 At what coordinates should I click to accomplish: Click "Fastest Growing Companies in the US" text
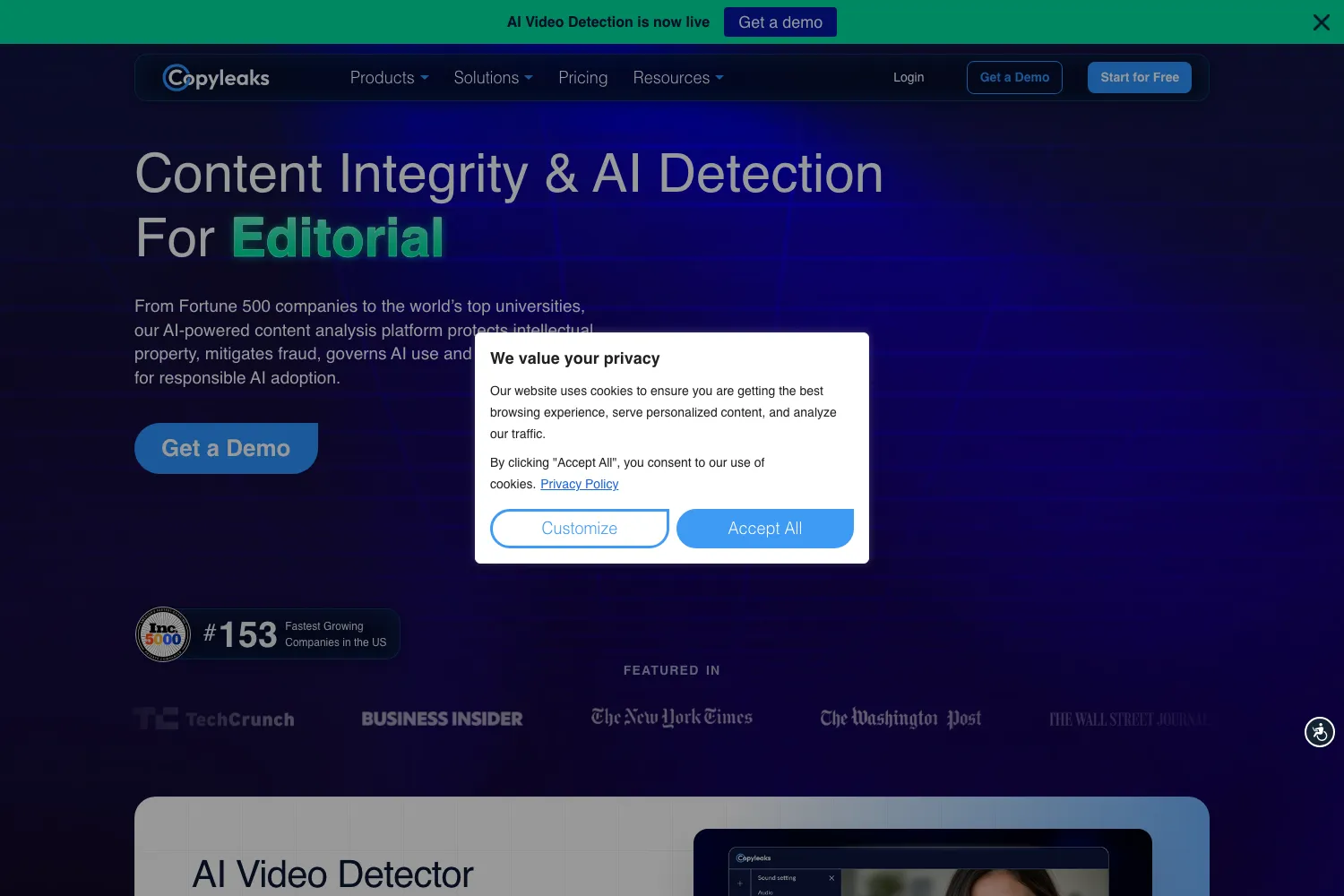pos(336,634)
